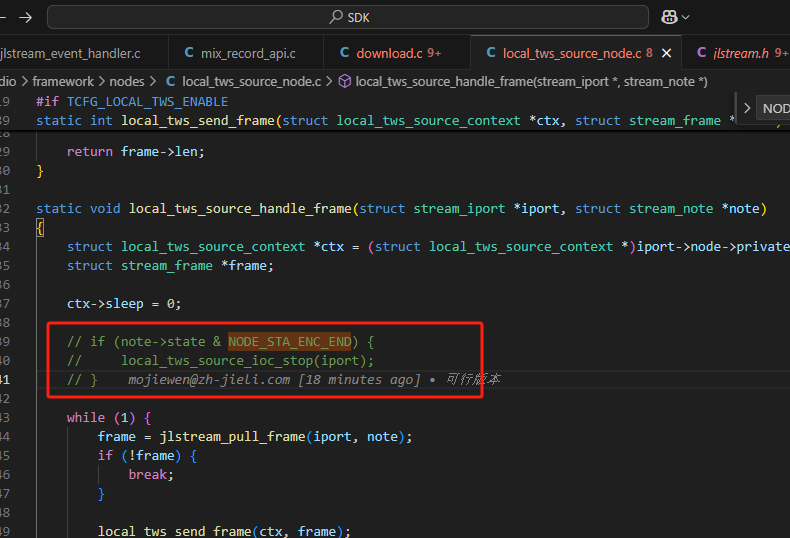Viewport: 790px width, 538px height.
Task: Click the git blame annotation mojiewen@zh-jieli.com
Action: pos(314,379)
